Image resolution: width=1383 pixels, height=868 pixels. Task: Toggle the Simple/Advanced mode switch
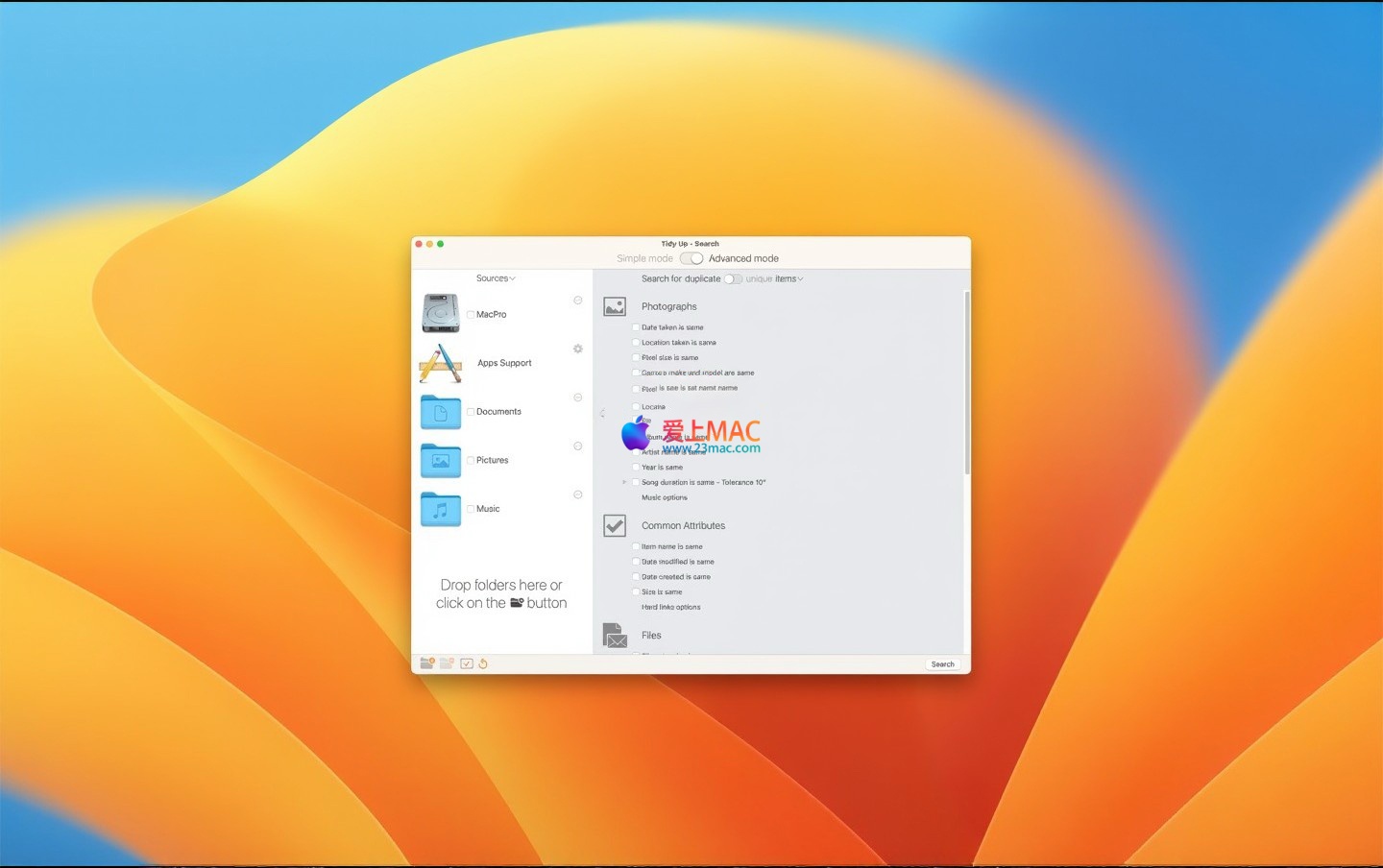tap(691, 258)
